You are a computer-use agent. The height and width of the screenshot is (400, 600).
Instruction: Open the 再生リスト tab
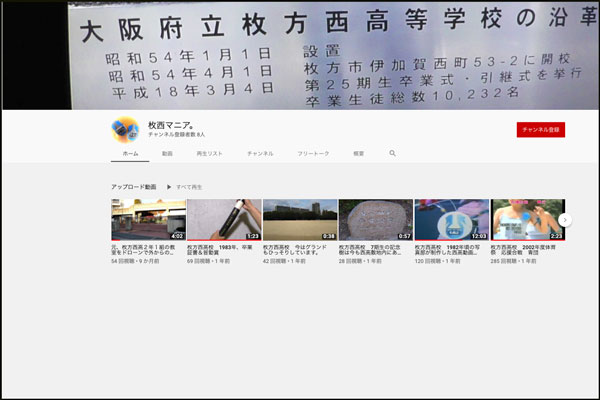[x=209, y=153]
